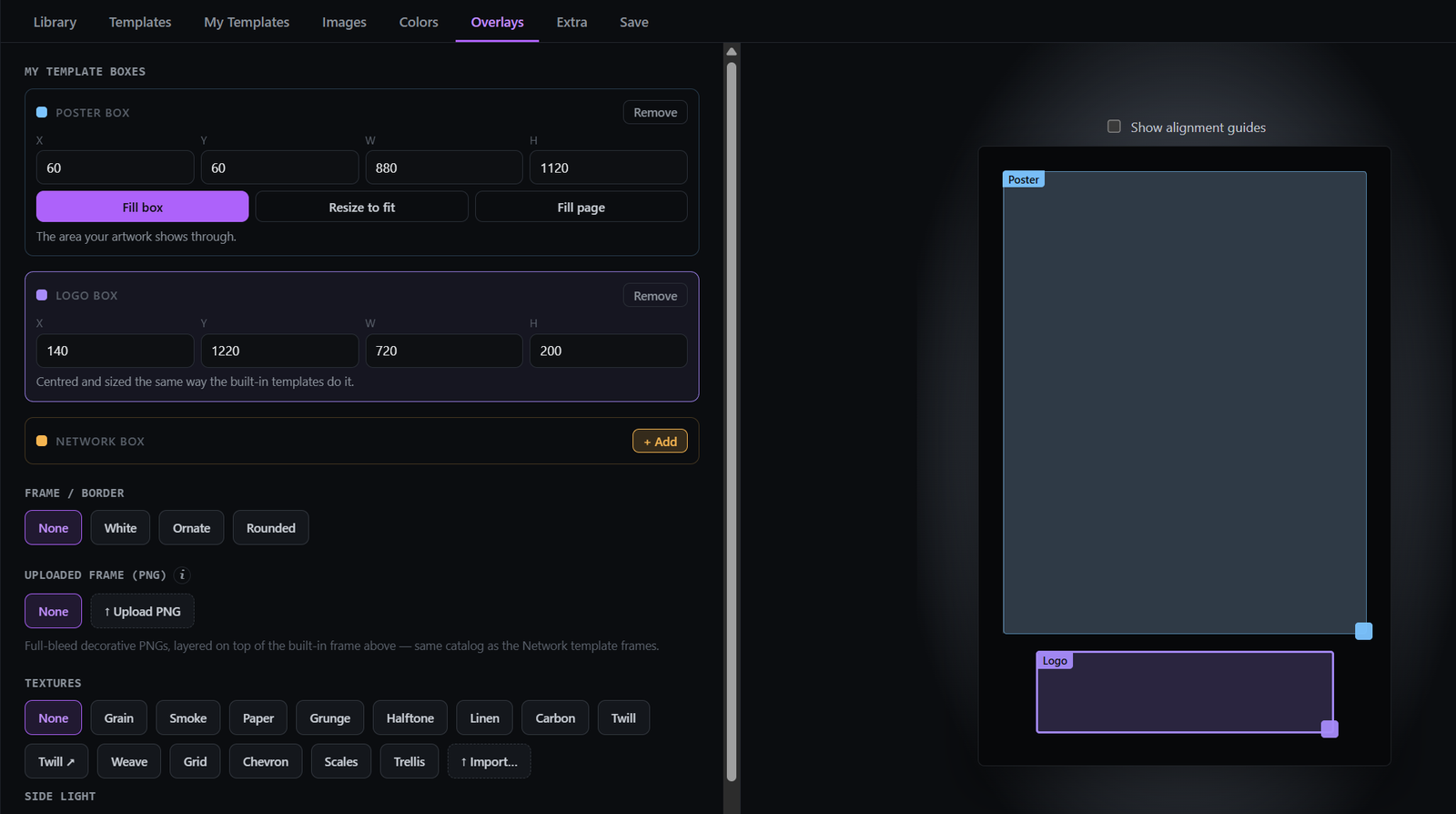
Task: Switch to the Colors tab
Action: point(419,22)
